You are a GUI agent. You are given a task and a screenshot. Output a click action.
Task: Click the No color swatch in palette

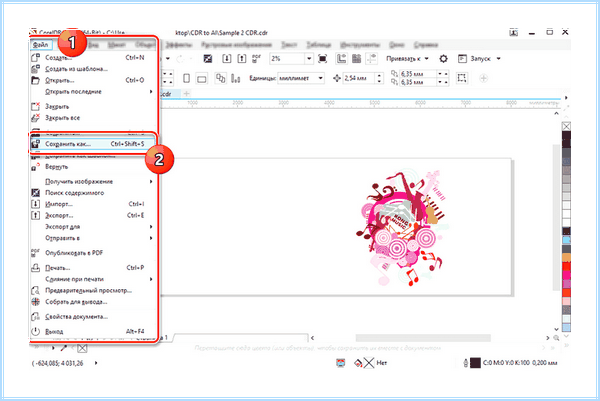click(566, 126)
